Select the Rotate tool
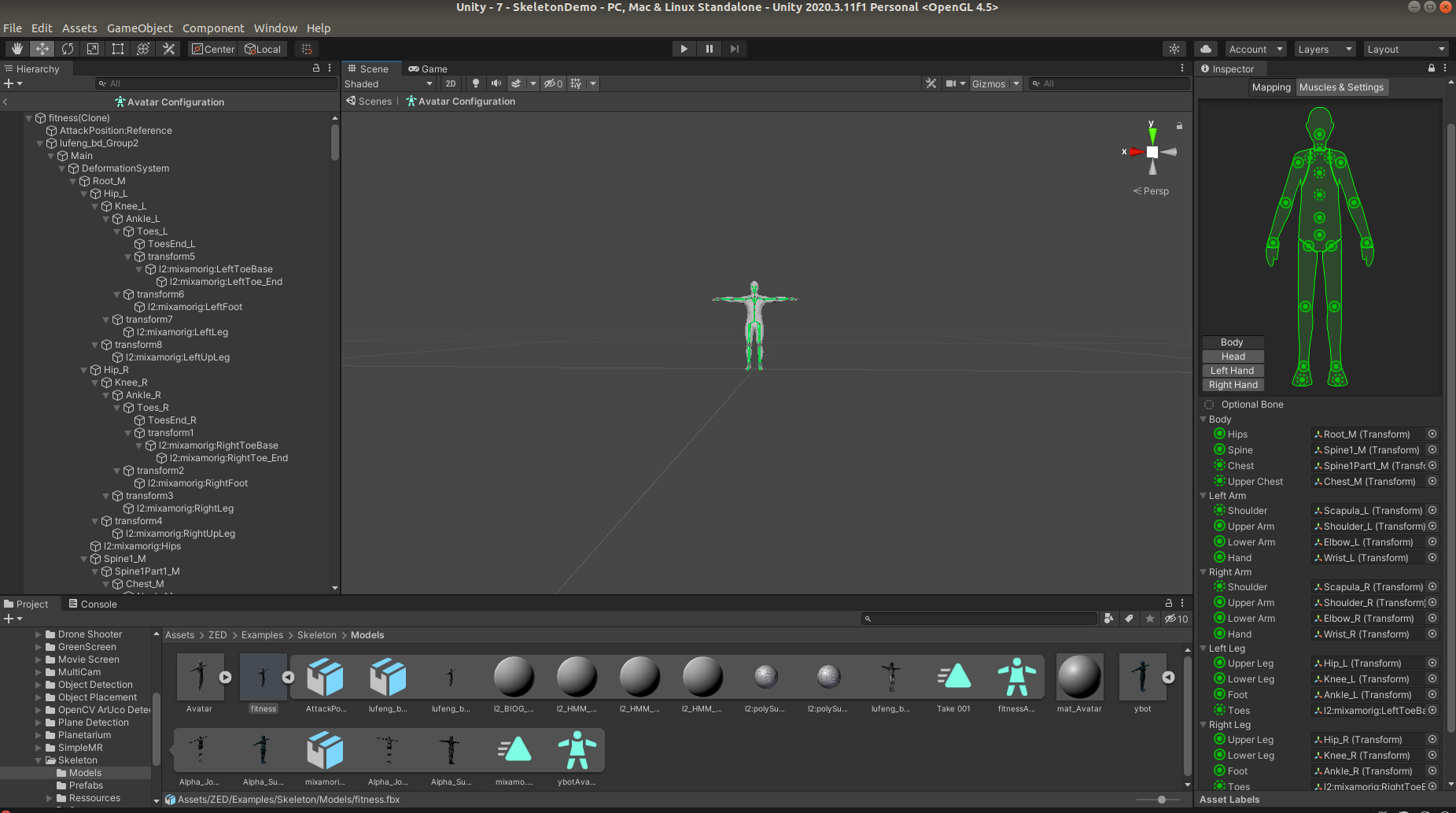The image size is (1456, 813). (x=67, y=48)
